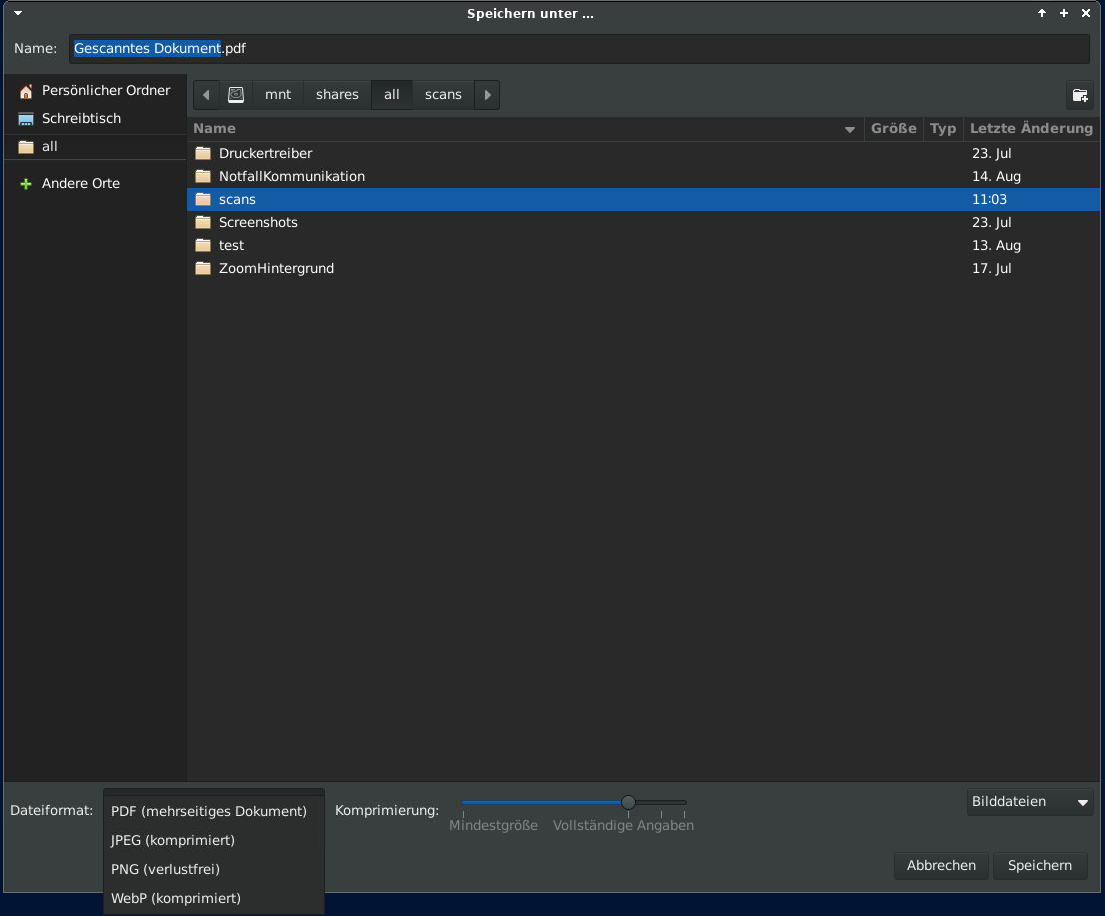The image size is (1105, 916).
Task: Open the all breadcrumb segment
Action: coord(391,94)
